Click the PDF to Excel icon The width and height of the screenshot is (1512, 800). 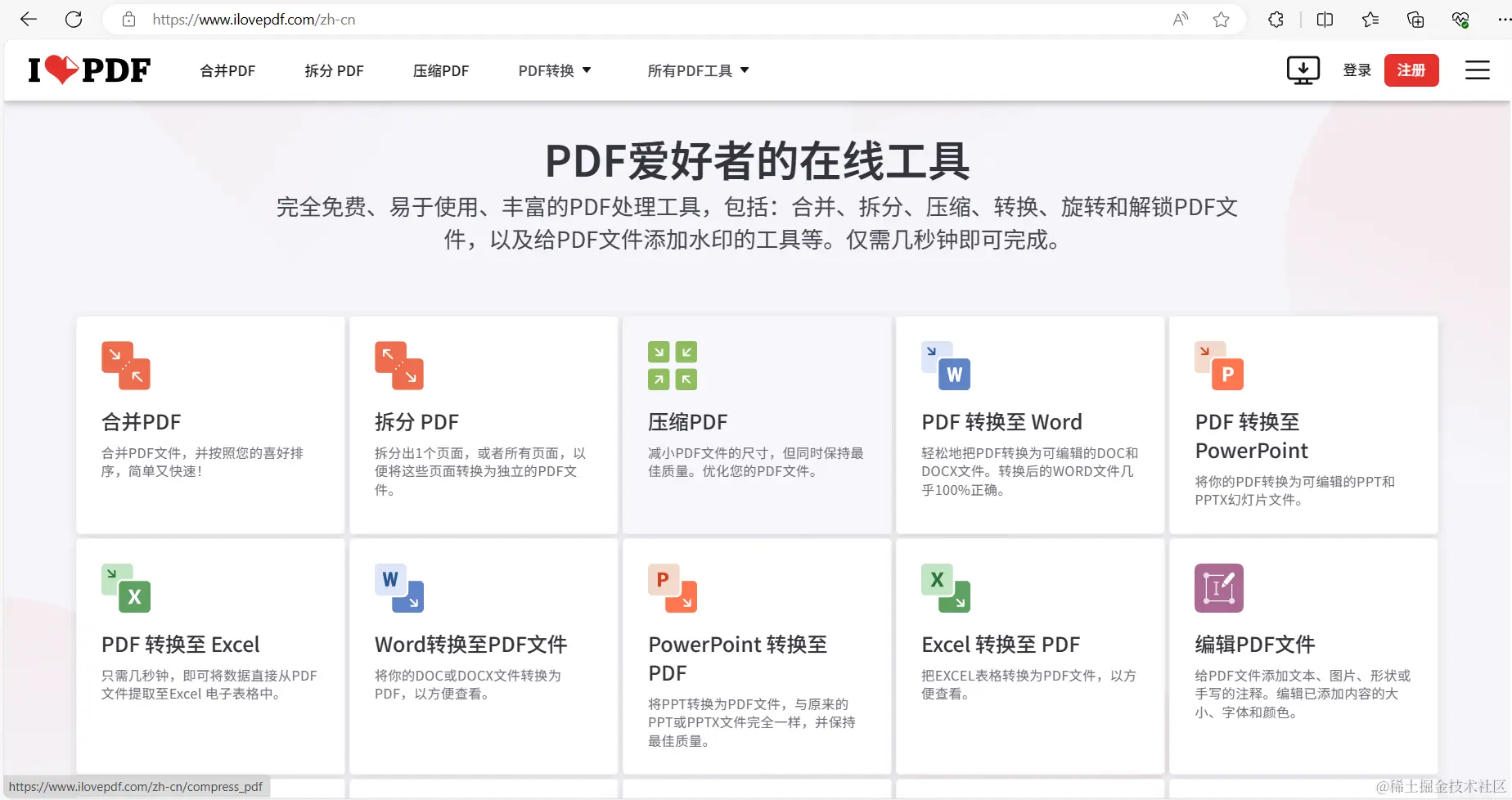pos(126,588)
